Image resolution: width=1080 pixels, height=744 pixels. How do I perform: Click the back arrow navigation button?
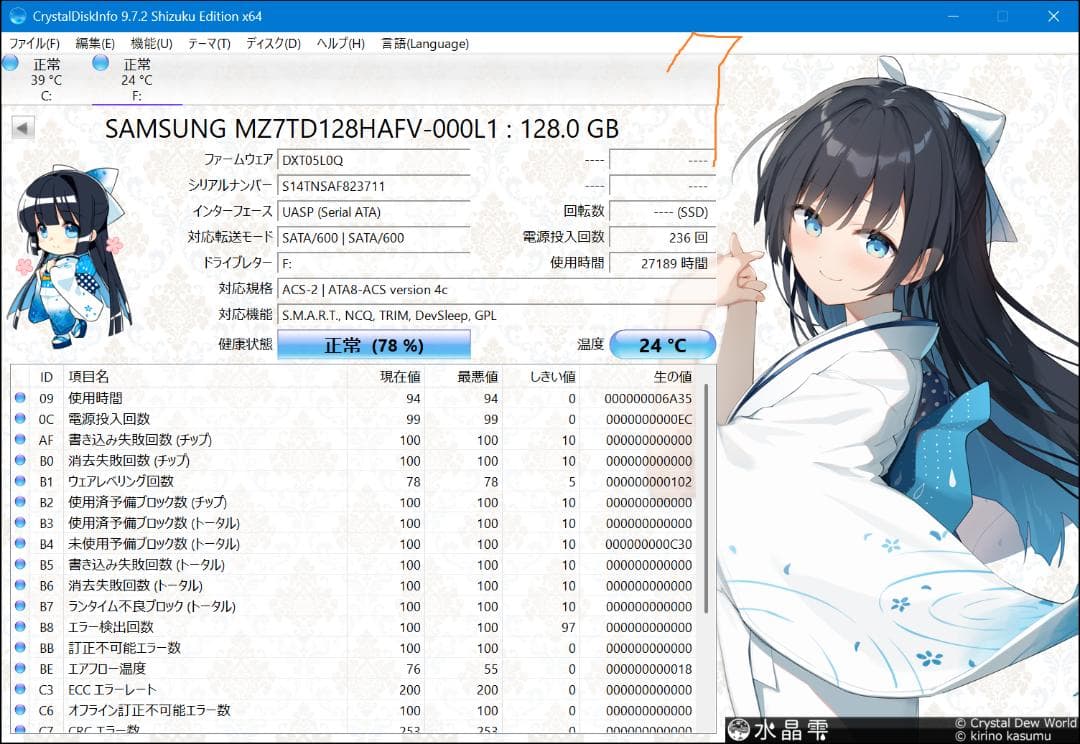21,127
